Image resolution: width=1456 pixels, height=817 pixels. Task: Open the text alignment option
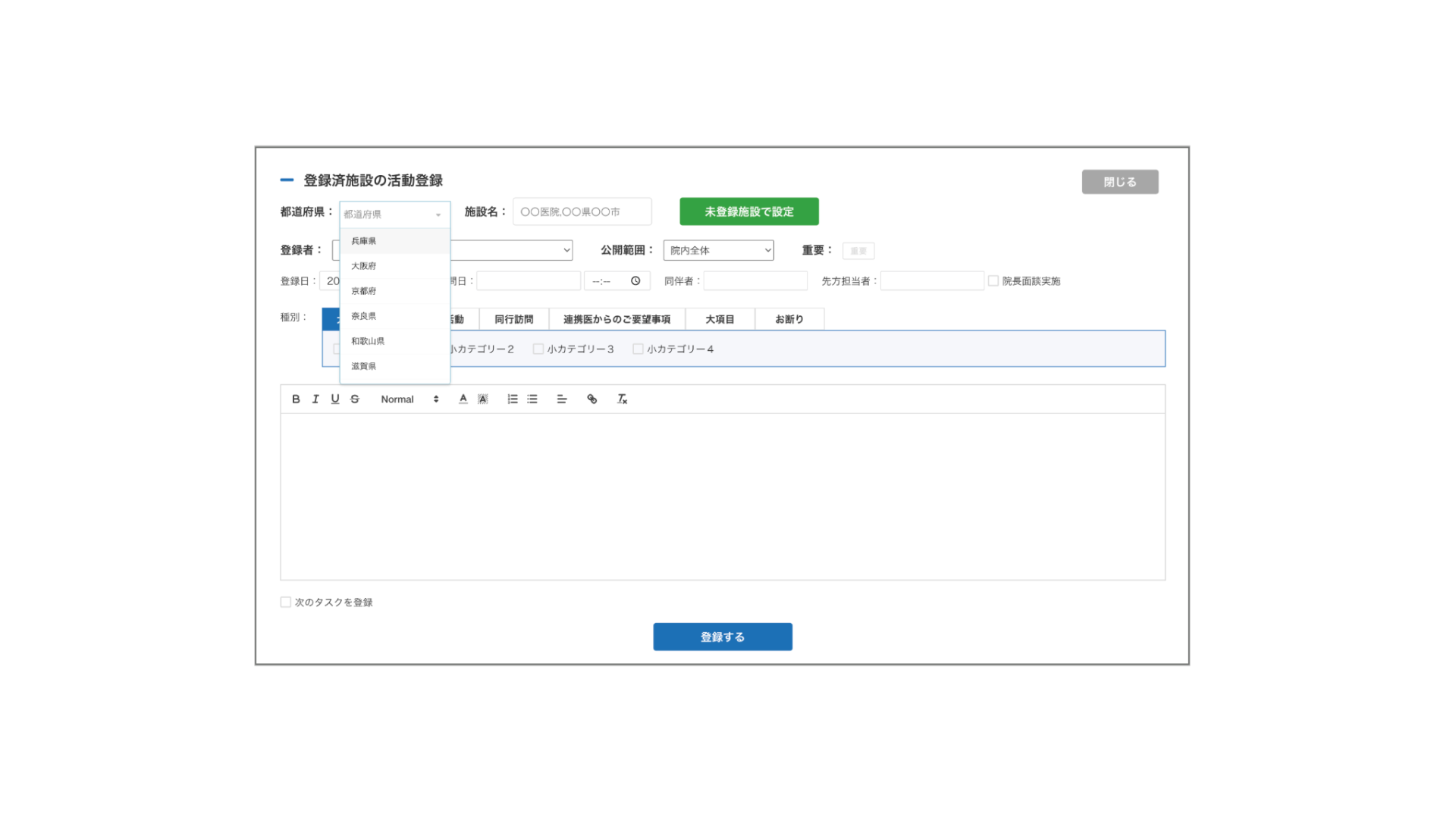tap(562, 399)
